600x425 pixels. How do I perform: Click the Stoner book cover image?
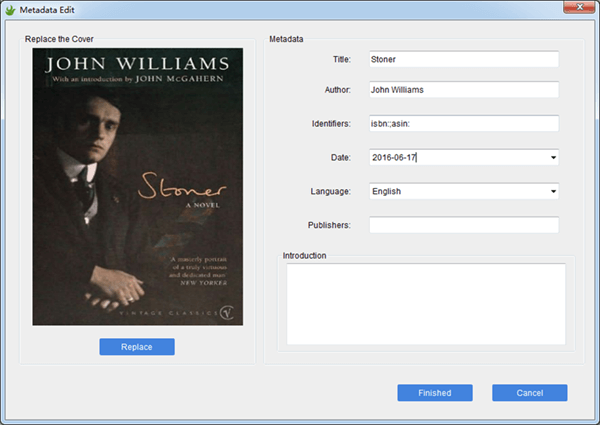point(138,187)
